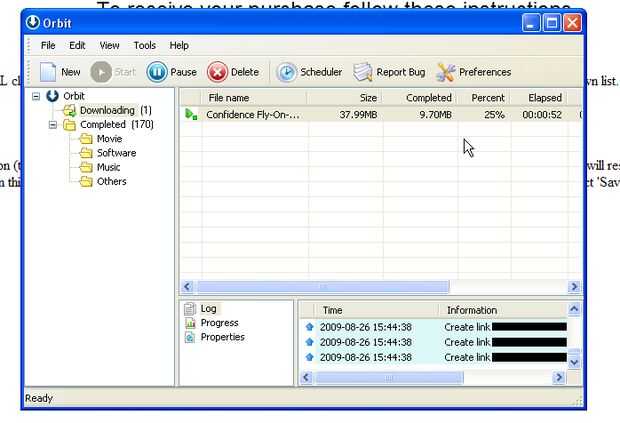Click the Information column header in log

click(503, 310)
